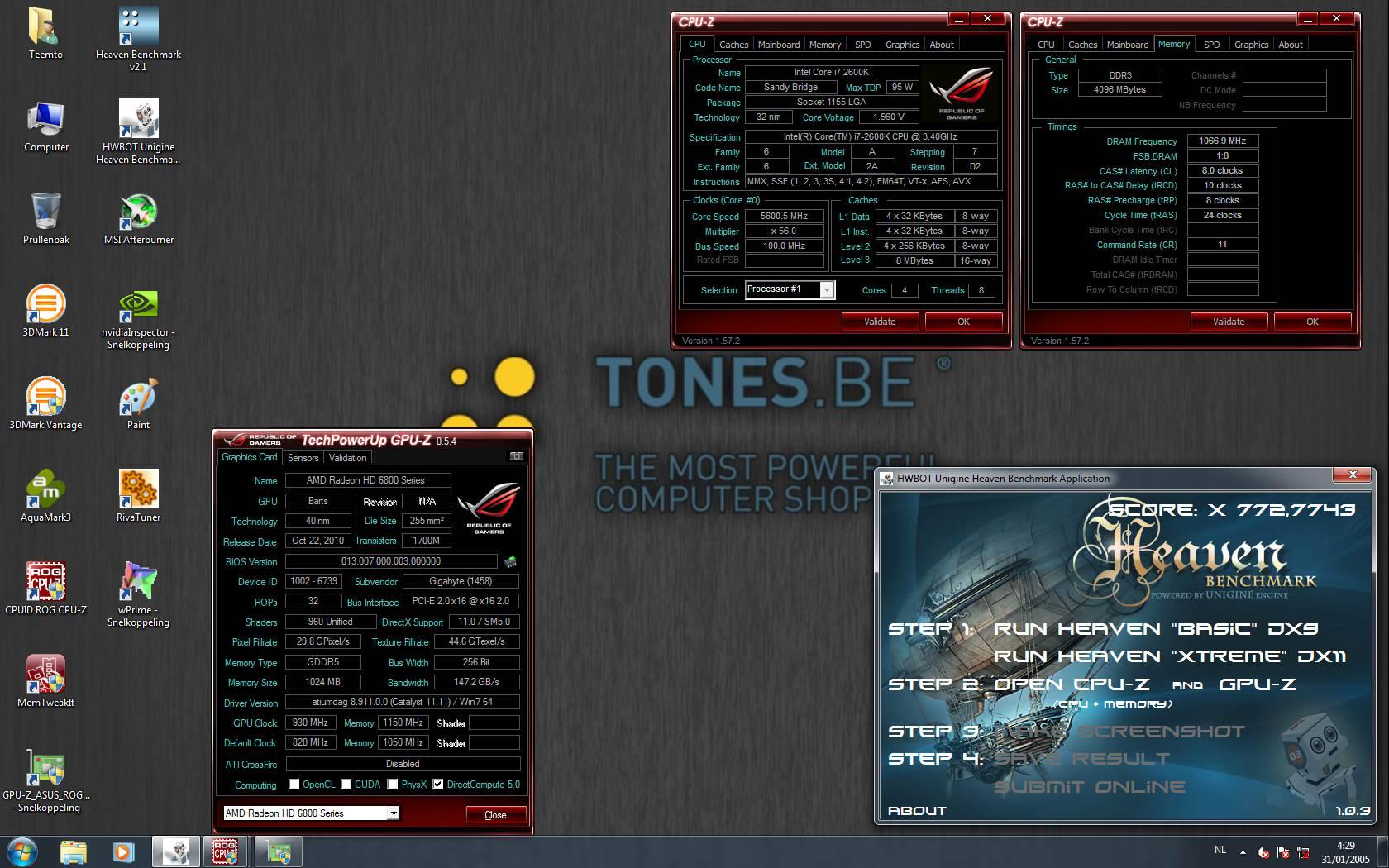Select the AquaMark3 desktop icon

pos(45,496)
